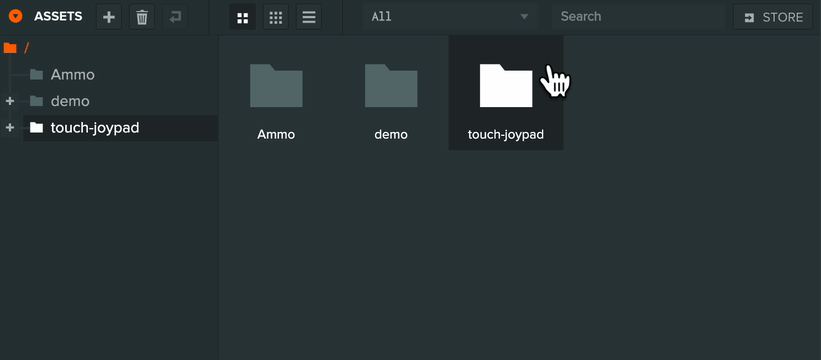The image size is (821, 360).
Task: Click the go-back arrow icon in toolbar
Action: [175, 17]
